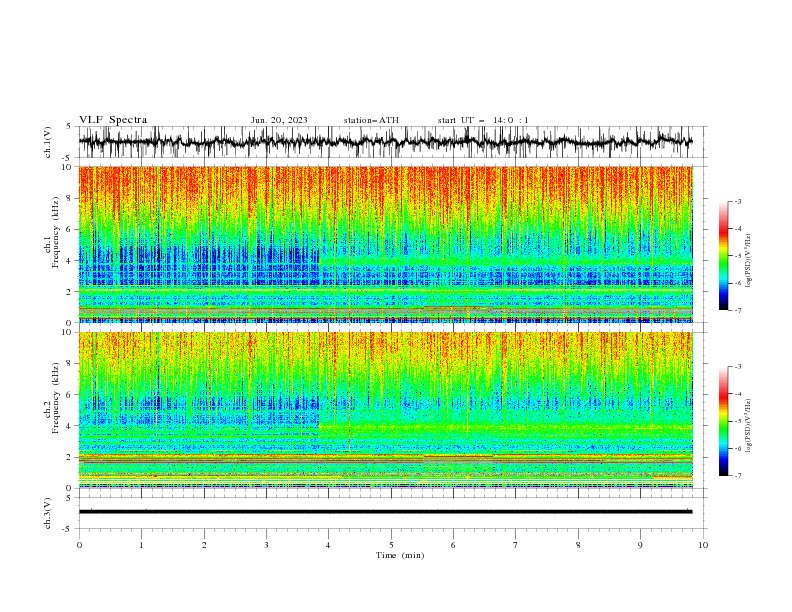Click time axis tick label '7'
792x612 pixels.
(516, 545)
